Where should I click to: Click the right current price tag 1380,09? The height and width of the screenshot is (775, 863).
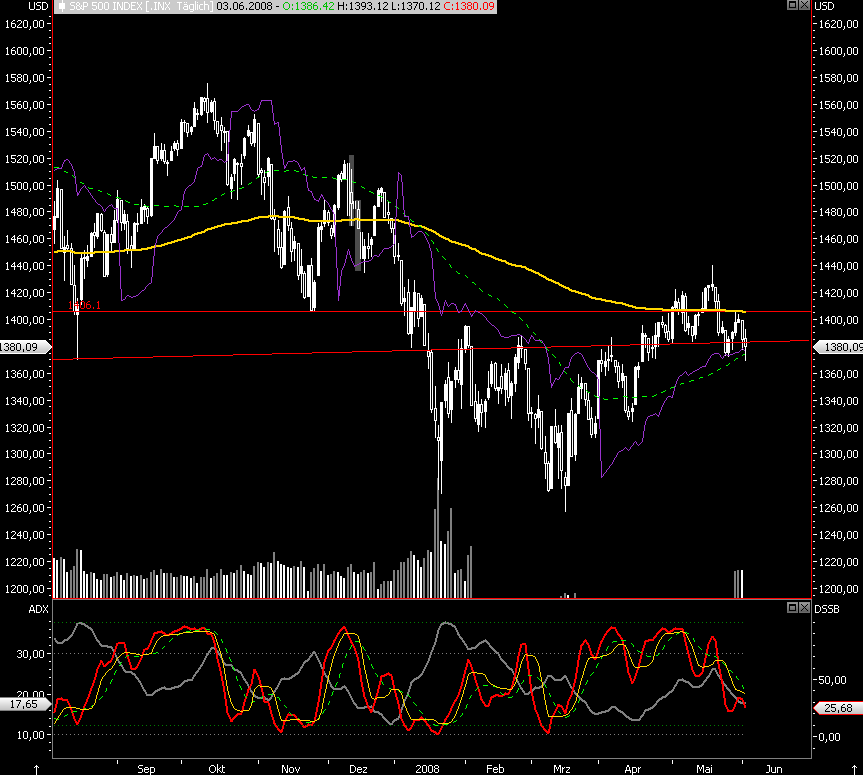pyautogui.click(x=839, y=347)
